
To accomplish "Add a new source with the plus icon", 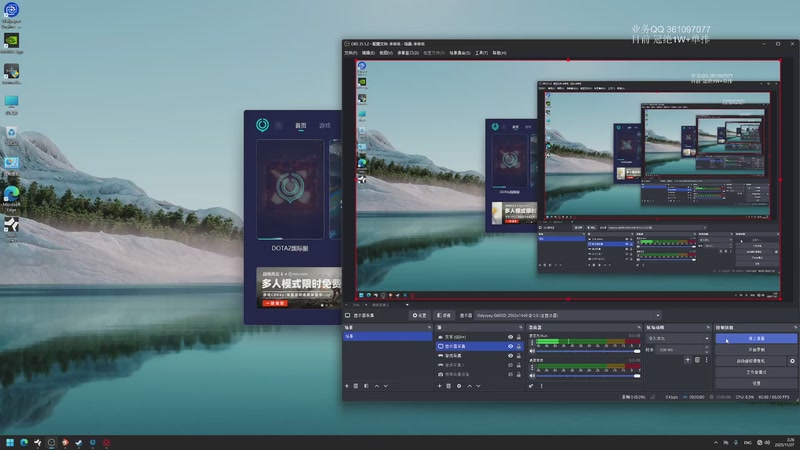I will click(x=439, y=386).
